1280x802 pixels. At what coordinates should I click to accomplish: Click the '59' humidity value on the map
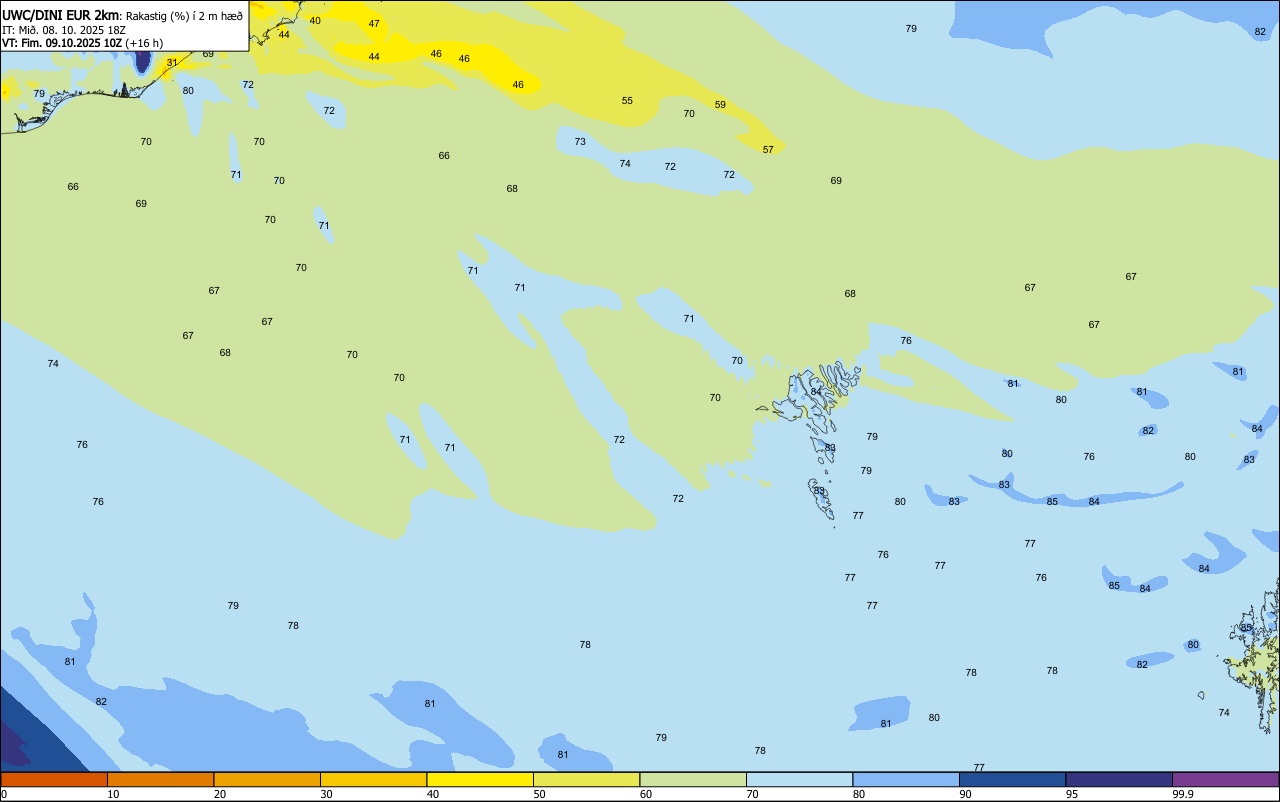pos(720,105)
